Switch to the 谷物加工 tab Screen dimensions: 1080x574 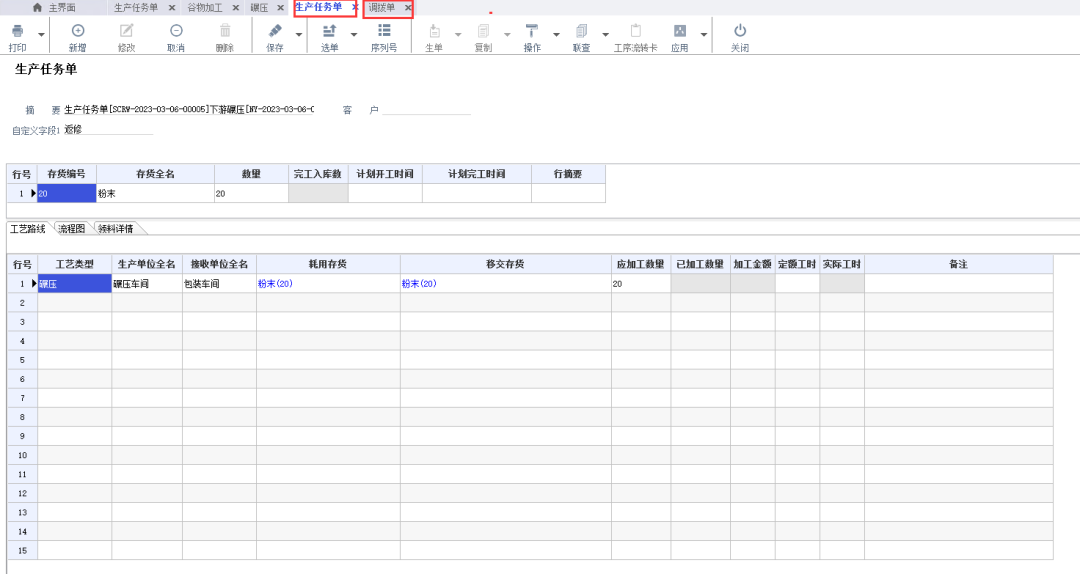tap(205, 8)
